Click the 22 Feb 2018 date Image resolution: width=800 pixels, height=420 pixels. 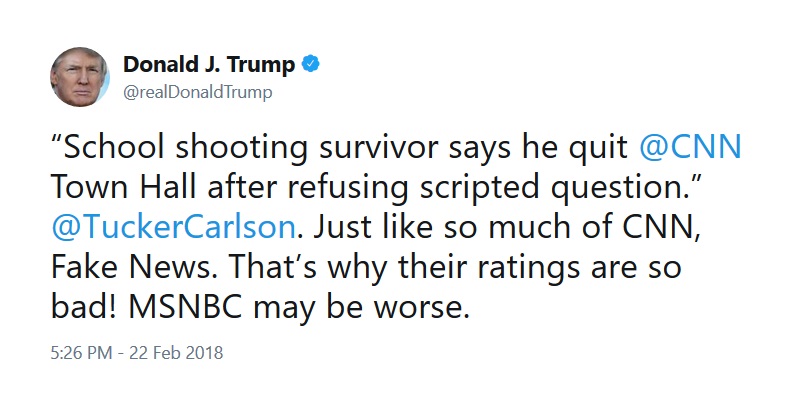click(176, 353)
